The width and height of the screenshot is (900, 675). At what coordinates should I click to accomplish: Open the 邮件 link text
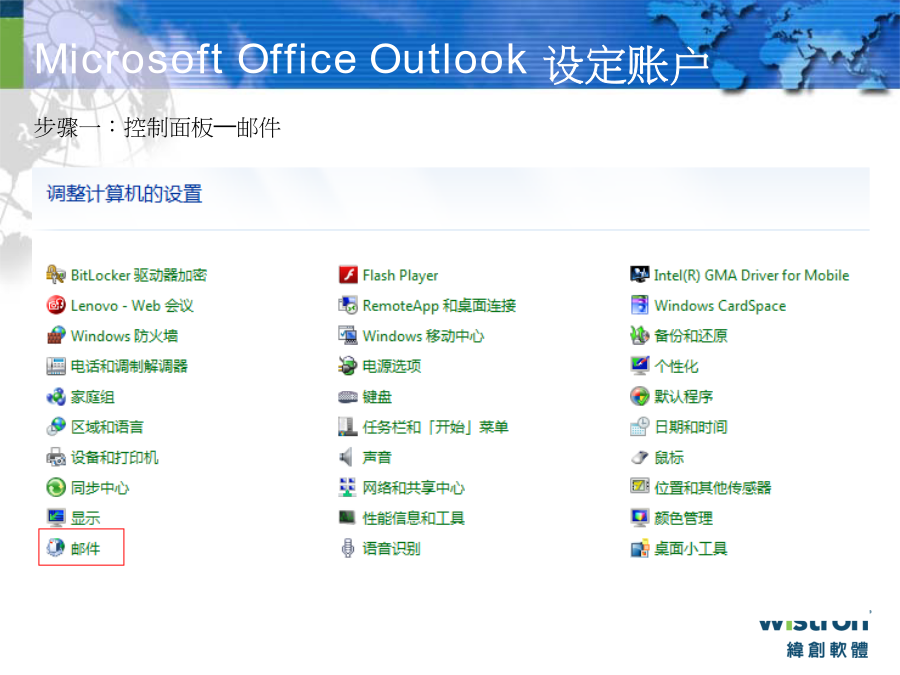pos(86,549)
